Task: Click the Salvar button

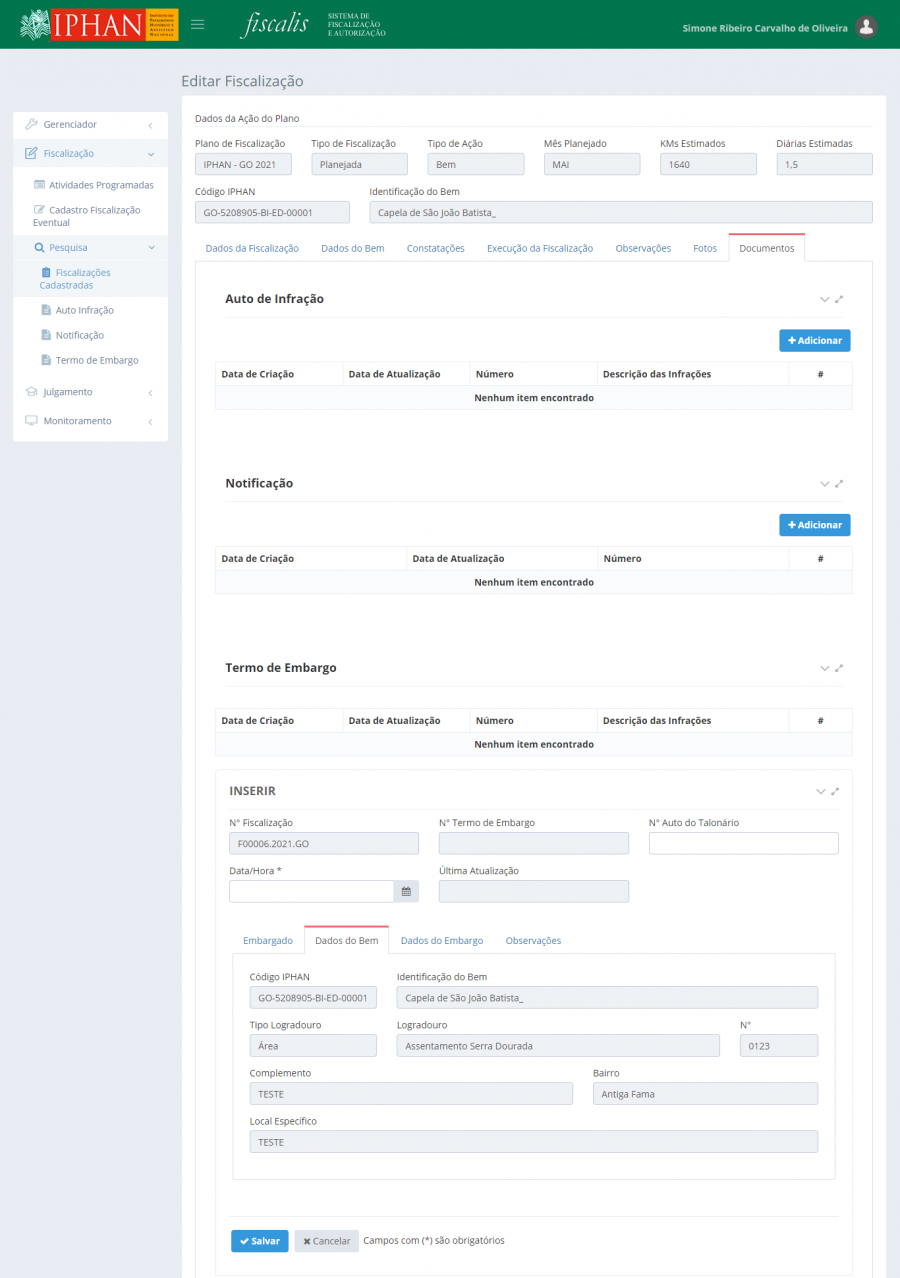Action: click(259, 1241)
